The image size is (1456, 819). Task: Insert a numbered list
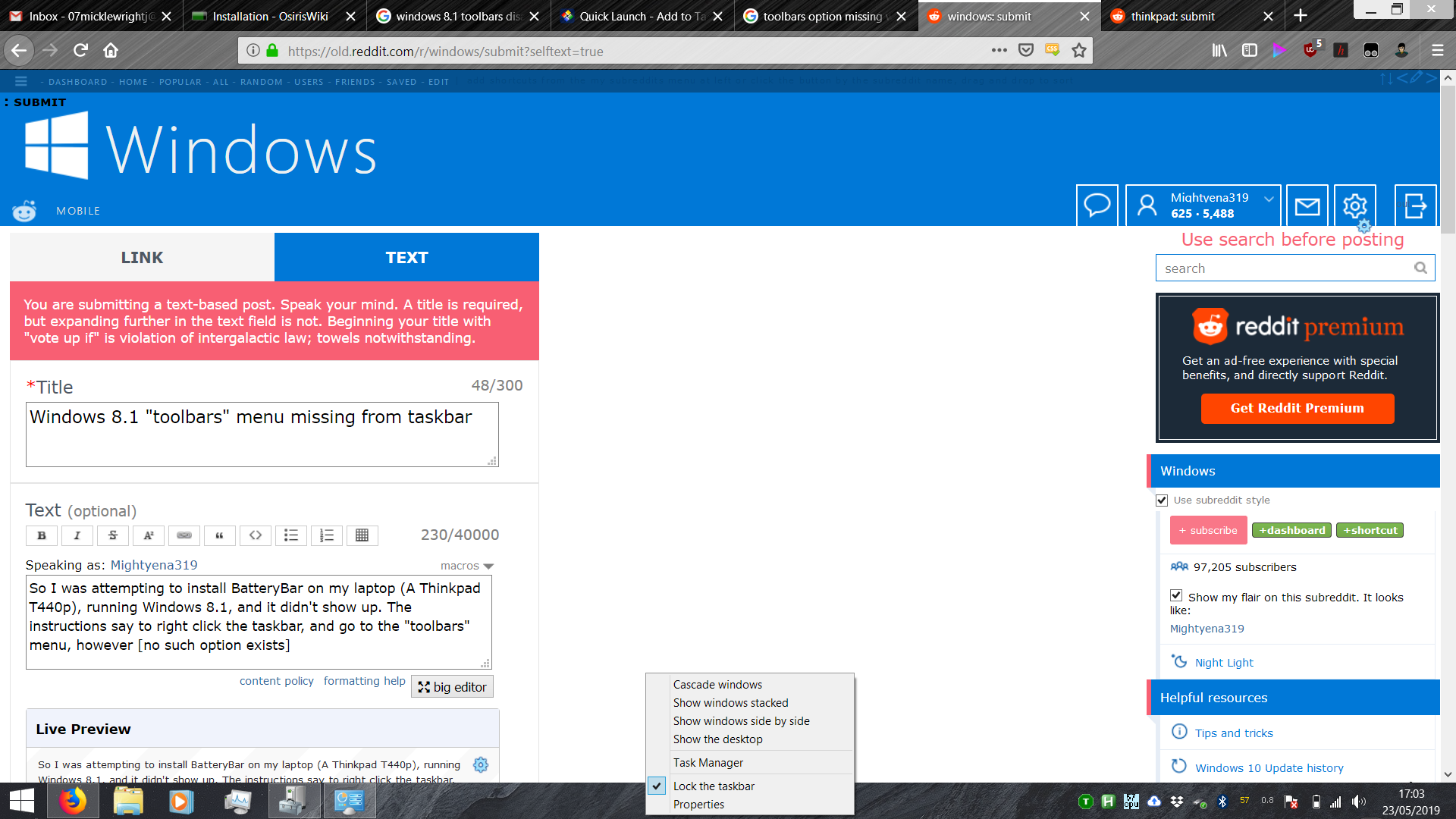327,535
